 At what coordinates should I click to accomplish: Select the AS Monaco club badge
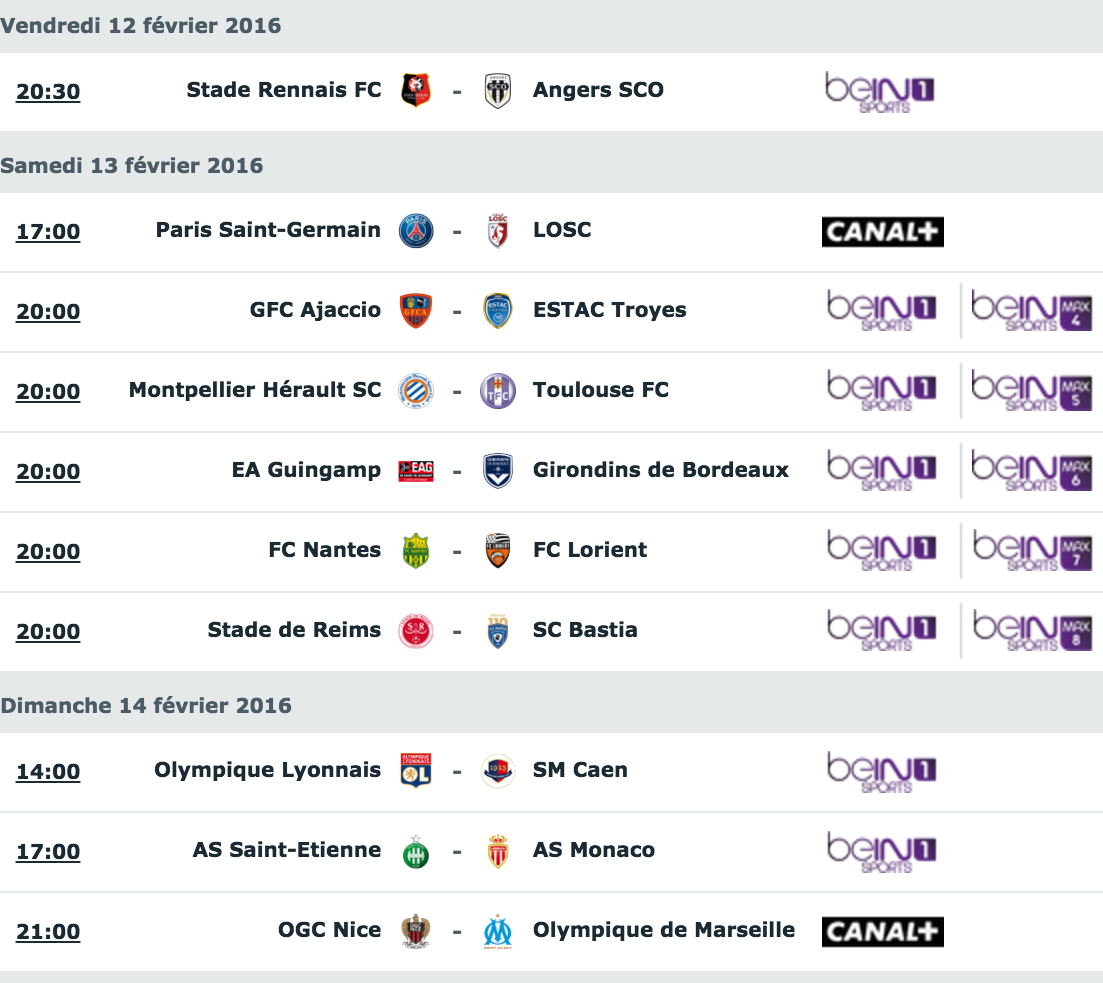click(x=497, y=851)
